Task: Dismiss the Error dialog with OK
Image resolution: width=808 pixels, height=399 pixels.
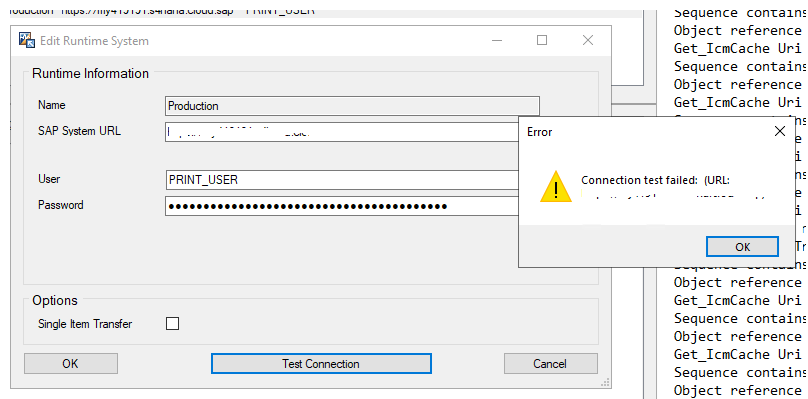Action: pos(742,247)
